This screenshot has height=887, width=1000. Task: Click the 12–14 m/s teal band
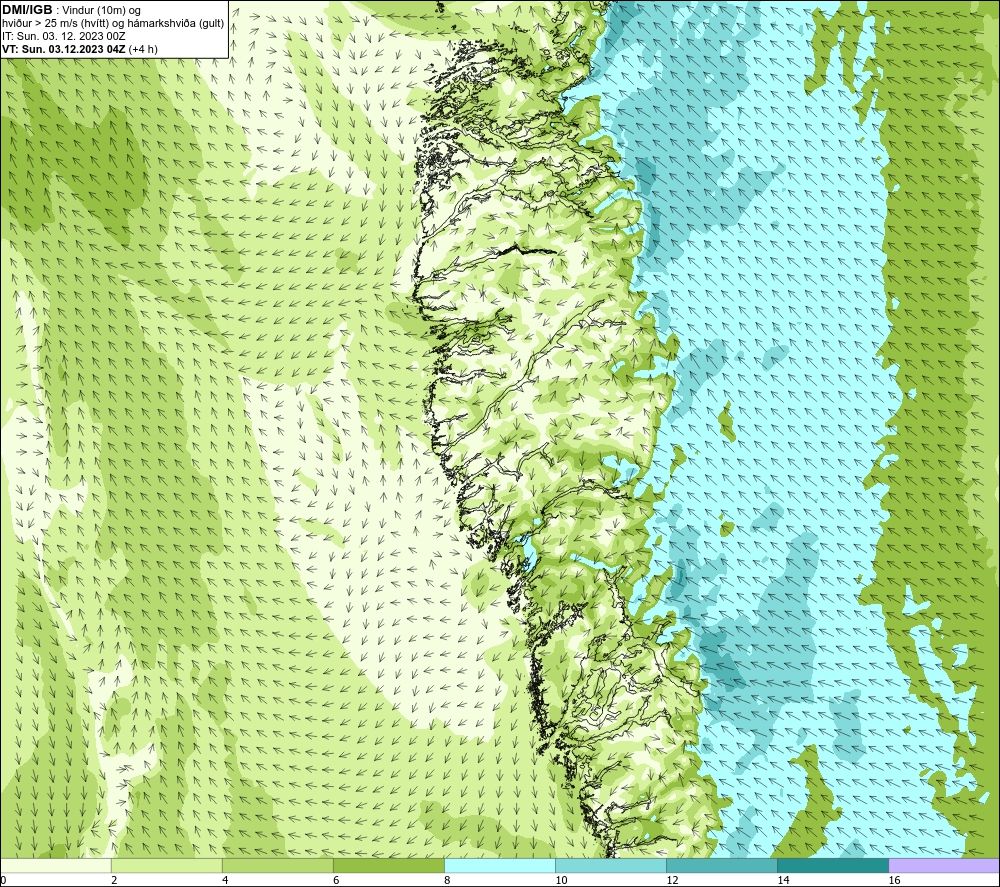(722, 865)
